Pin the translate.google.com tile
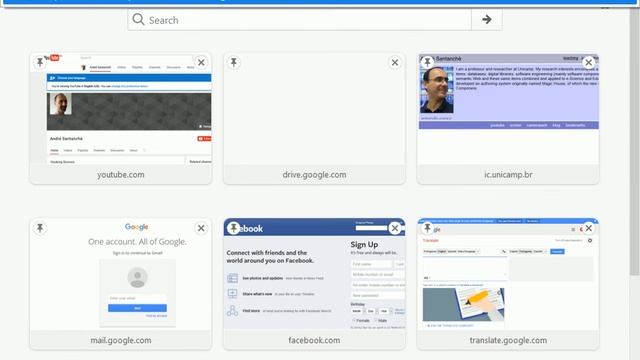The width and height of the screenshot is (640, 360). pos(427,228)
